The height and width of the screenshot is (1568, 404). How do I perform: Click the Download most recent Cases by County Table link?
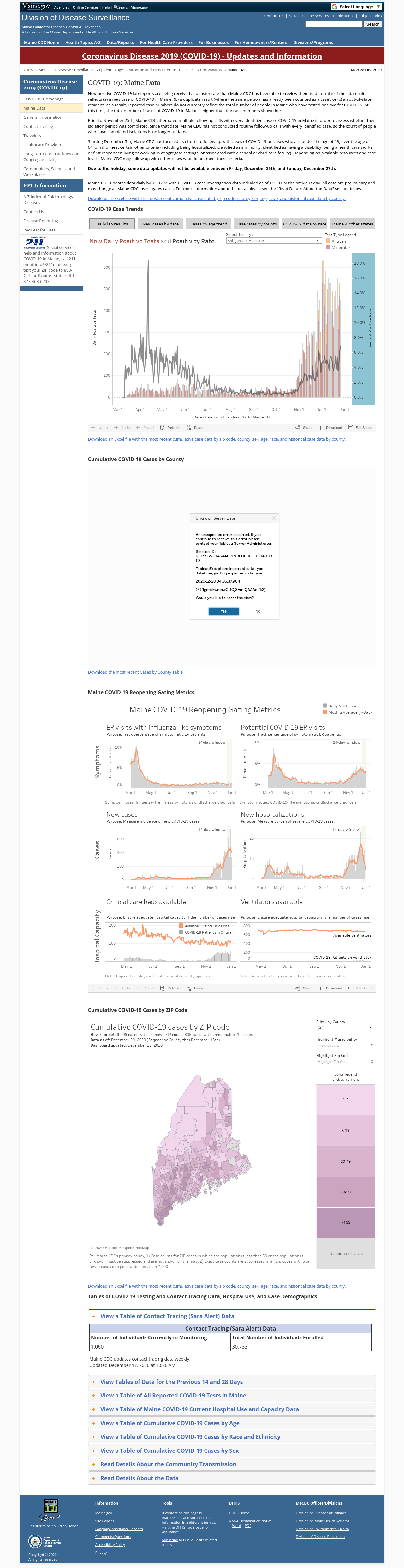click(x=135, y=672)
